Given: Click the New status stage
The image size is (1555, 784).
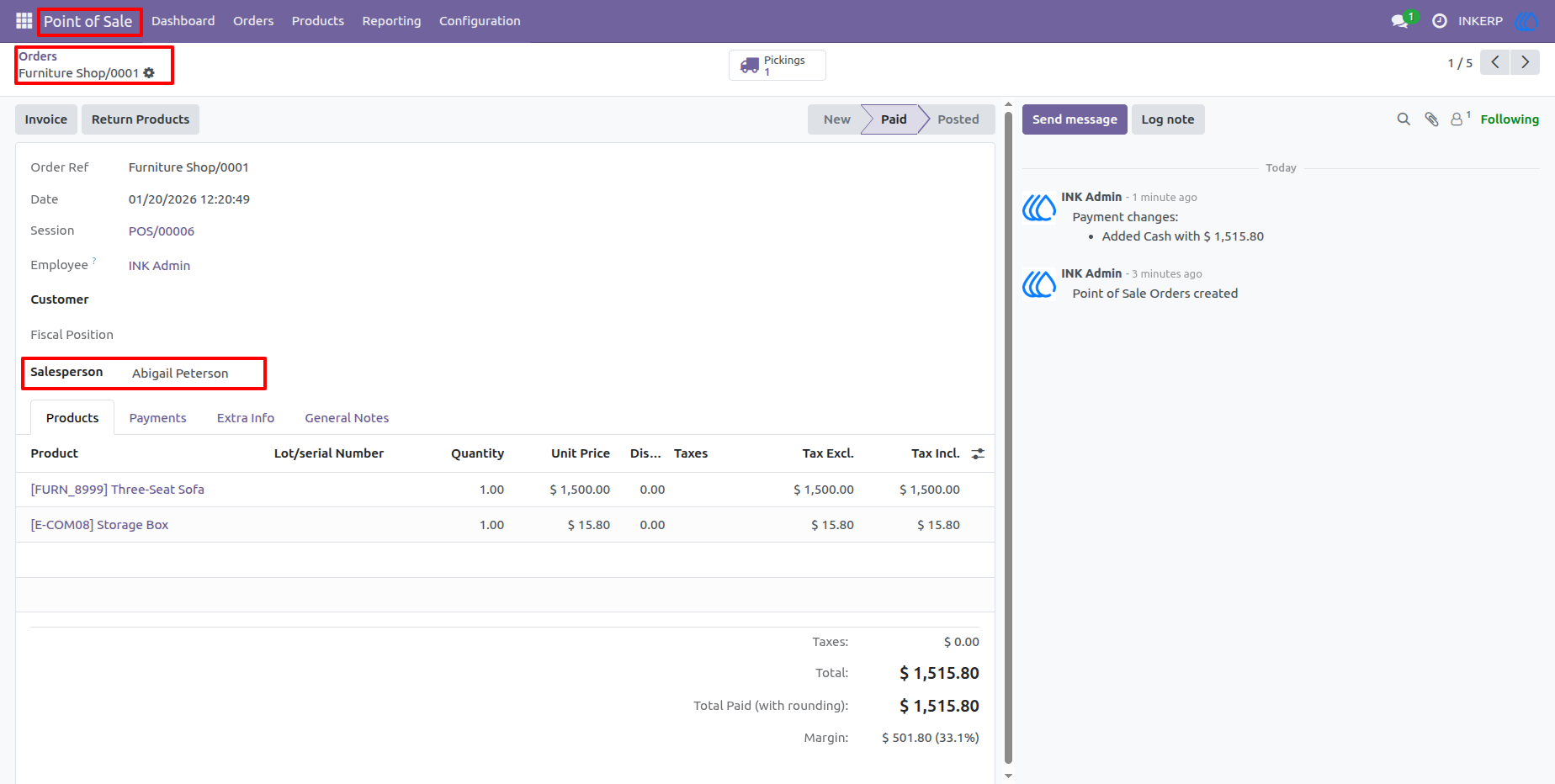Looking at the screenshot, I should tap(836, 119).
